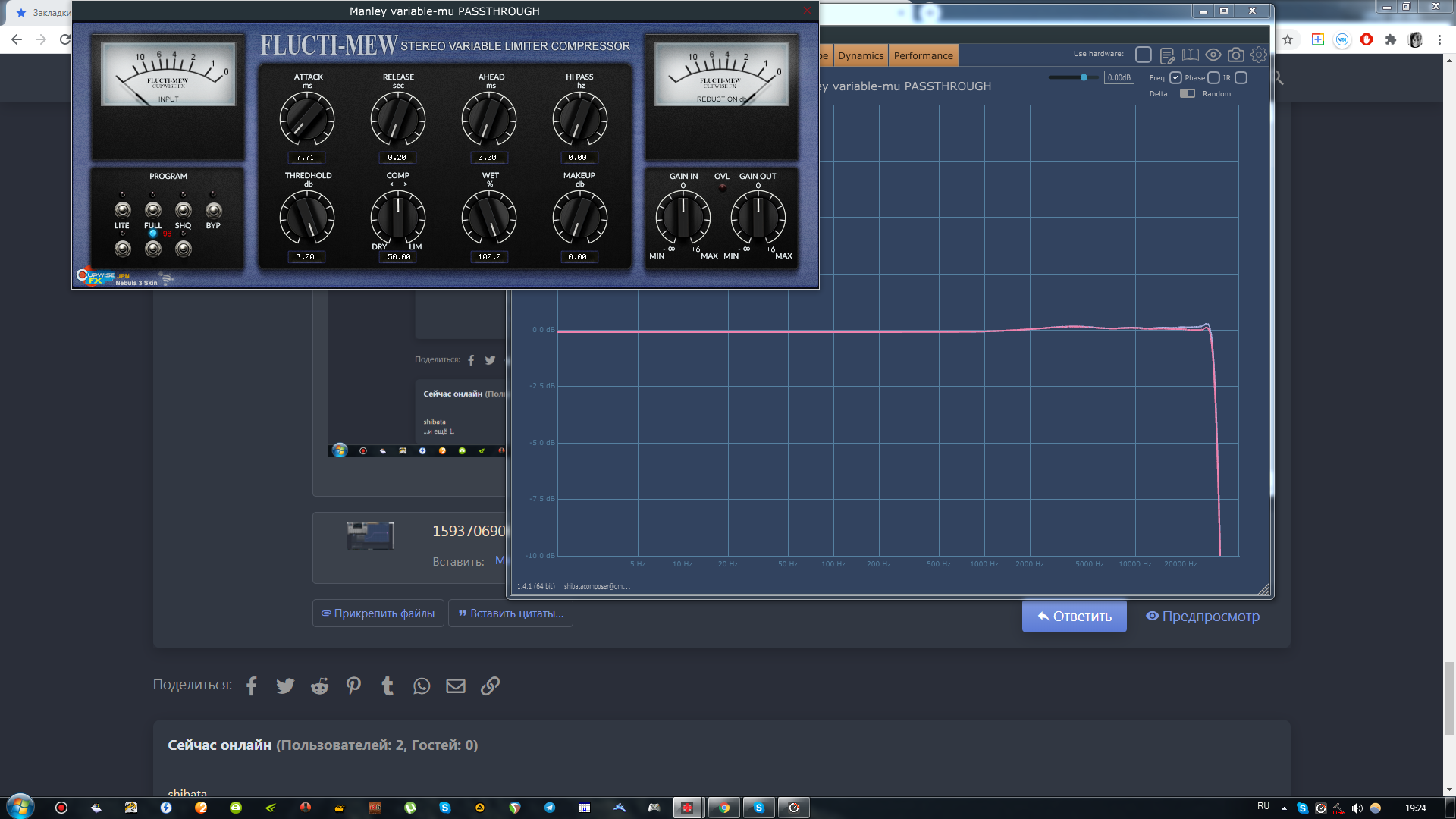1456x819 pixels.
Task: Share via email envelope icon
Action: point(456,686)
